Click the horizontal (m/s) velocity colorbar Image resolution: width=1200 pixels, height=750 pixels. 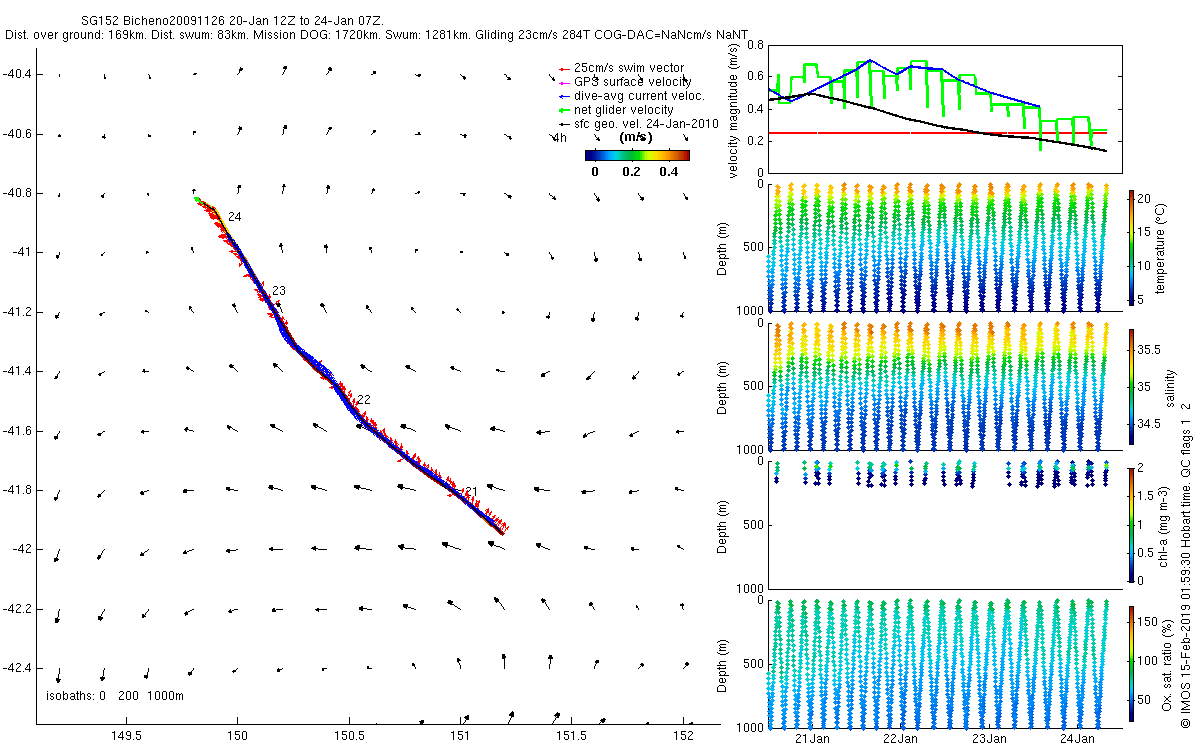point(637,155)
